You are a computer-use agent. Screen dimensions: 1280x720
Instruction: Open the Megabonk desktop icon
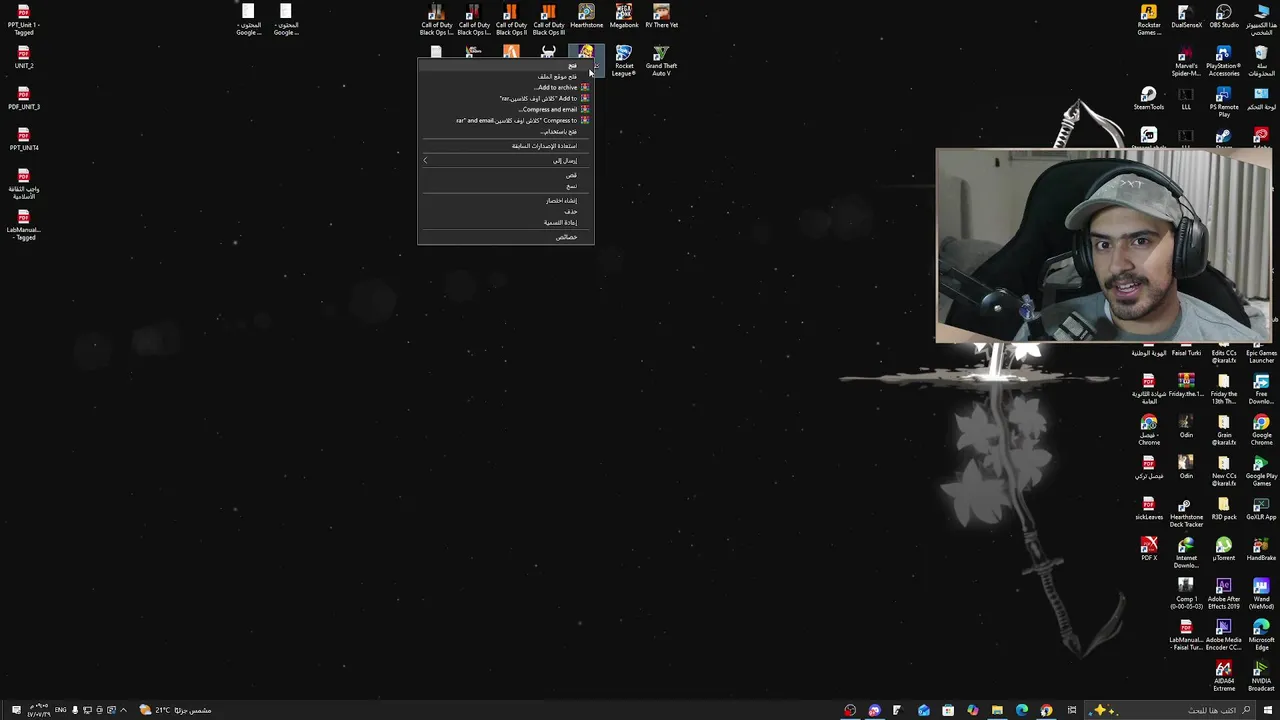[624, 17]
